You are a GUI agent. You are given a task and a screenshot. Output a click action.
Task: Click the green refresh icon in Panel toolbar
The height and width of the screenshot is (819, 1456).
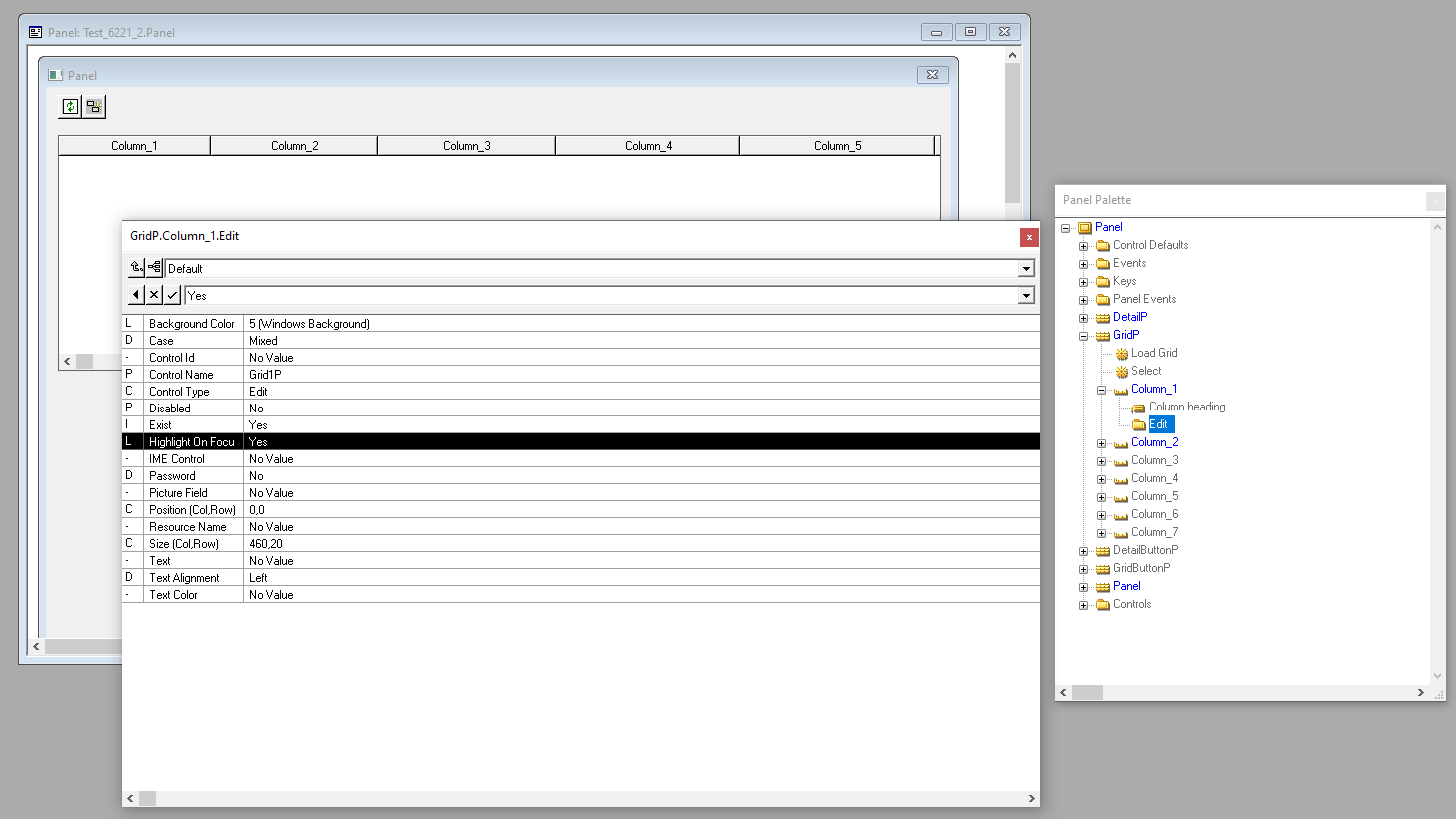(70, 106)
